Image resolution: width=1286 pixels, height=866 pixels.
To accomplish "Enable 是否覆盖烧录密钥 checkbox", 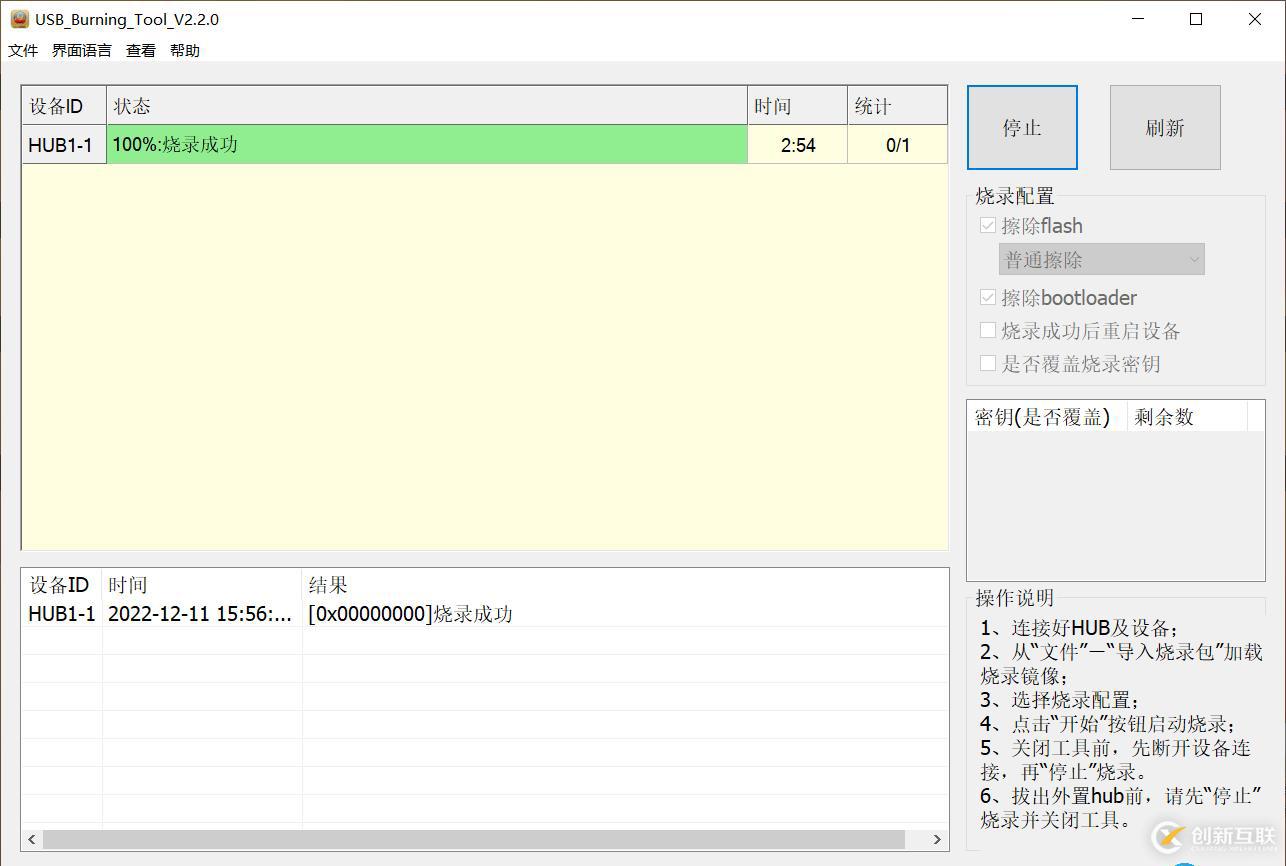I will pyautogui.click(x=988, y=364).
